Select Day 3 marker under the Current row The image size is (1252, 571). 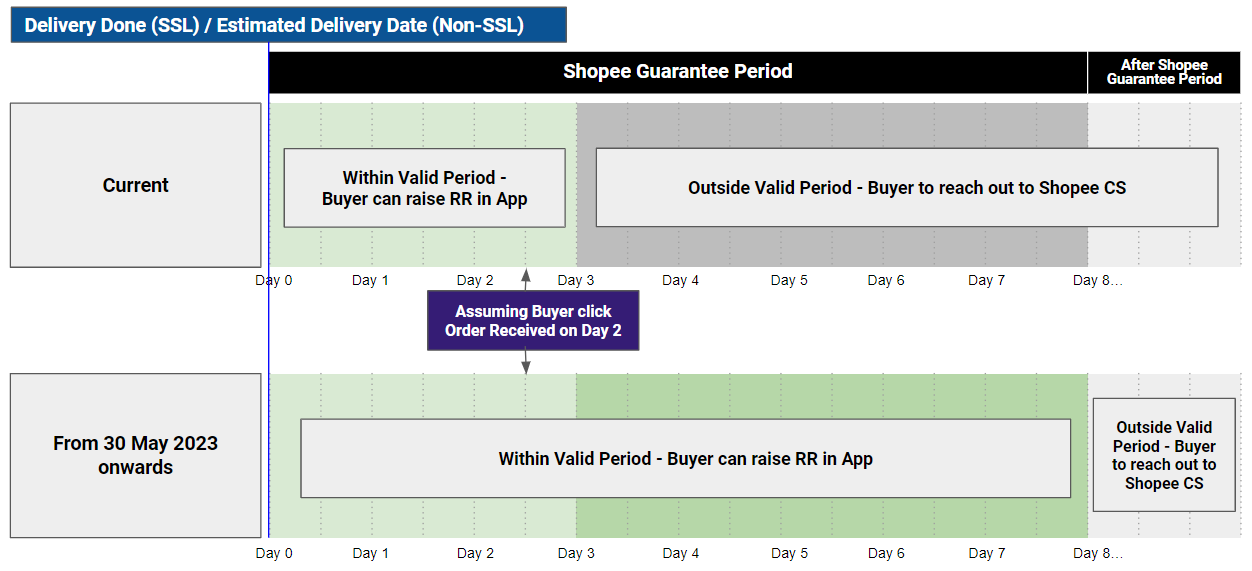576,280
